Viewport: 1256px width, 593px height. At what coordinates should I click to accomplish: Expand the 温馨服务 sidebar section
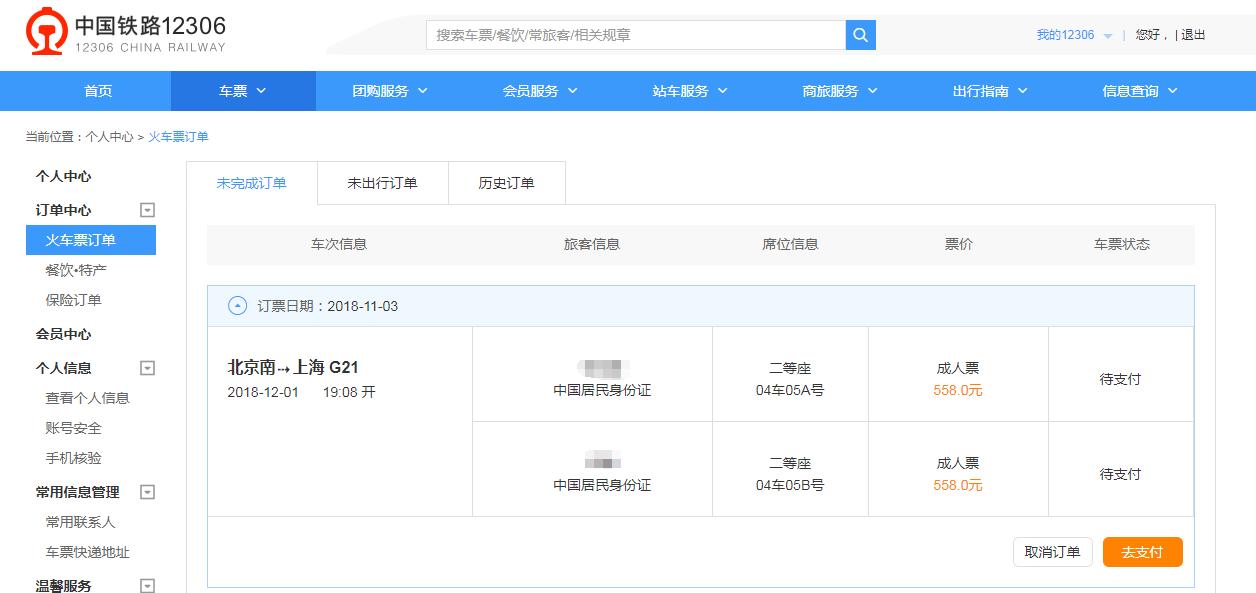[x=146, y=585]
